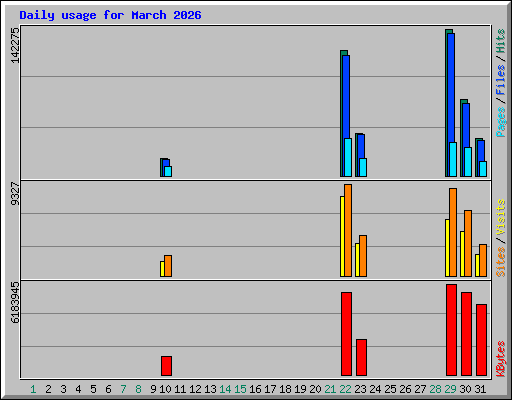Click the orange Sites bar for day 30
This screenshot has width=512, height=400.
tap(468, 243)
